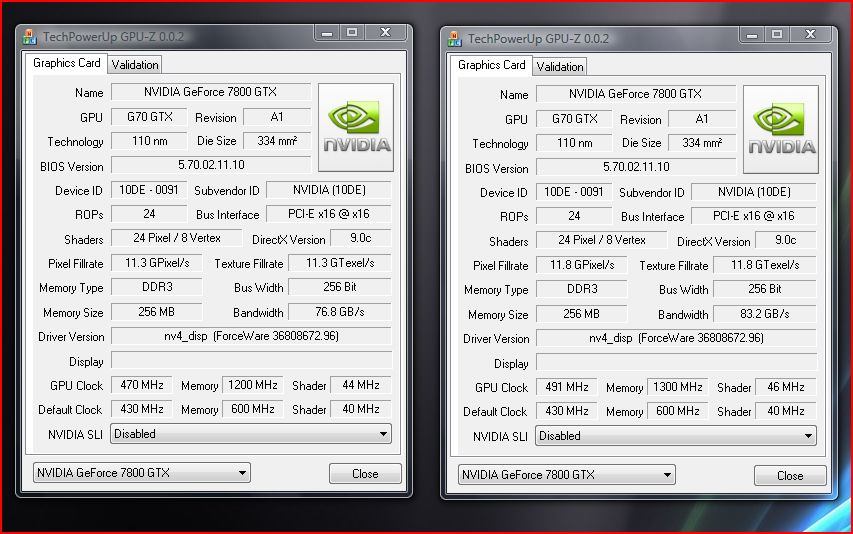Open the GPU selector dropdown in the right window
Screen dimensions: 853x534
566,475
